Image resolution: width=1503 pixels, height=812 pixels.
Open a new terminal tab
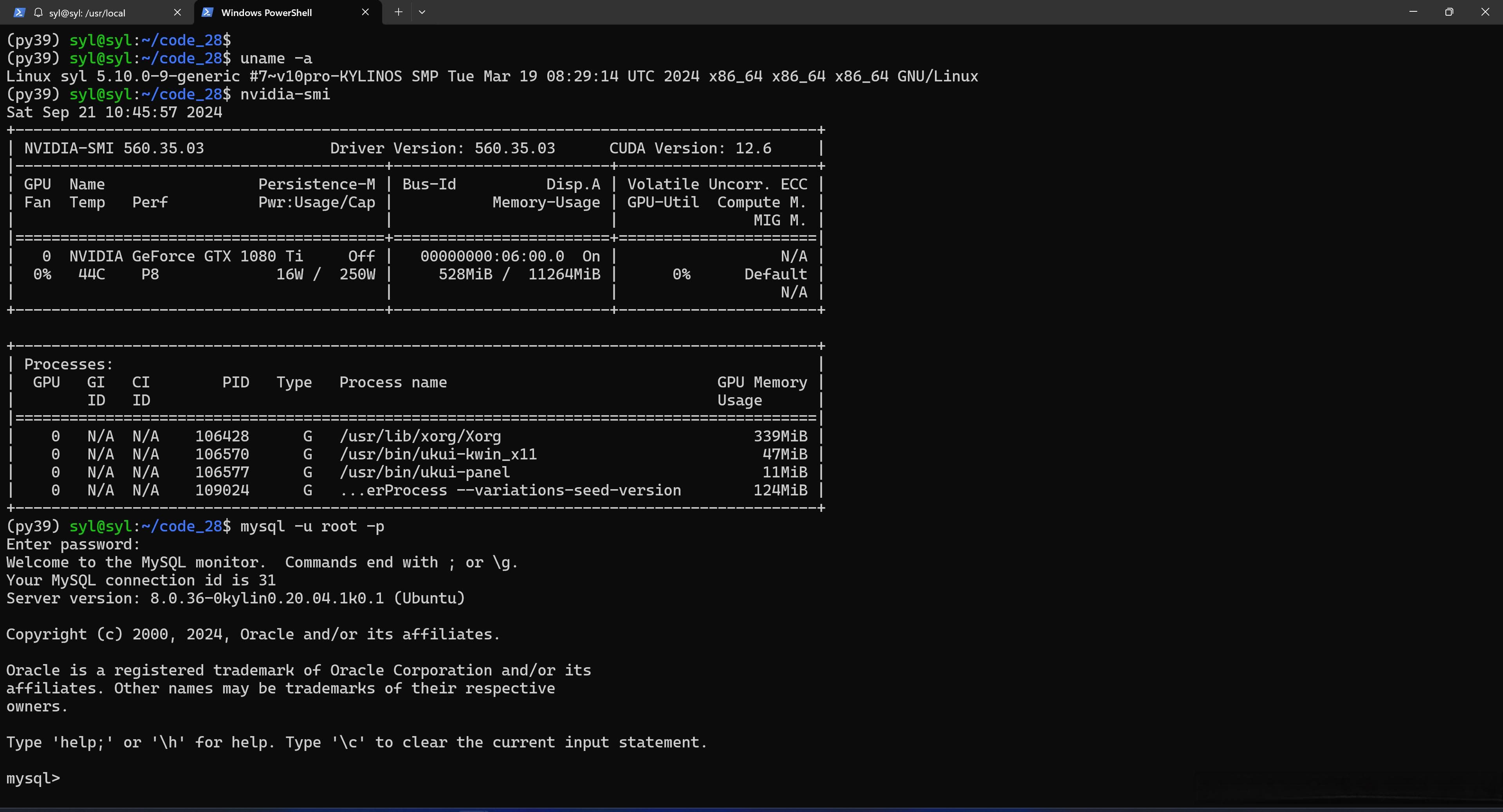pos(399,12)
